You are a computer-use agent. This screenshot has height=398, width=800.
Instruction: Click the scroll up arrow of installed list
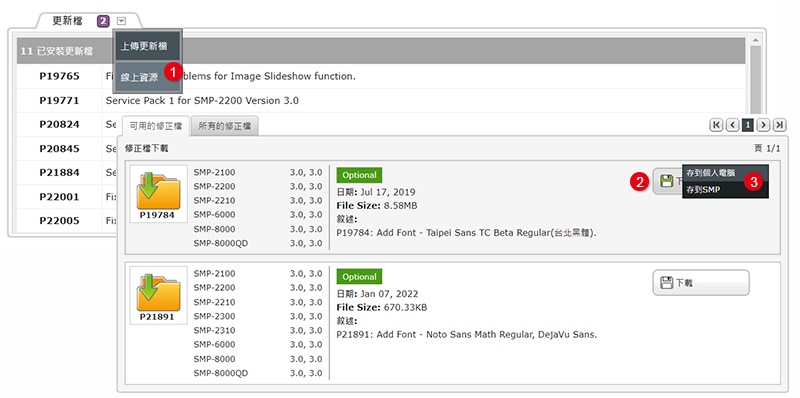pyautogui.click(x=755, y=40)
